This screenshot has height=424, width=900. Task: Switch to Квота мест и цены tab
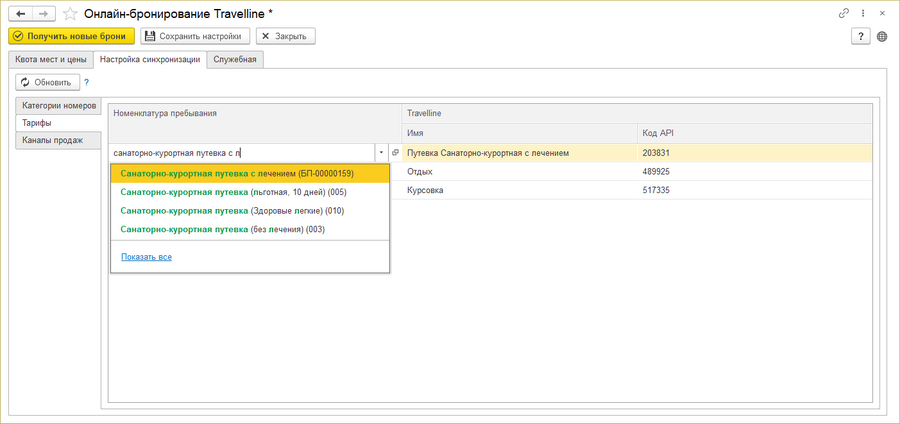click(x=51, y=59)
